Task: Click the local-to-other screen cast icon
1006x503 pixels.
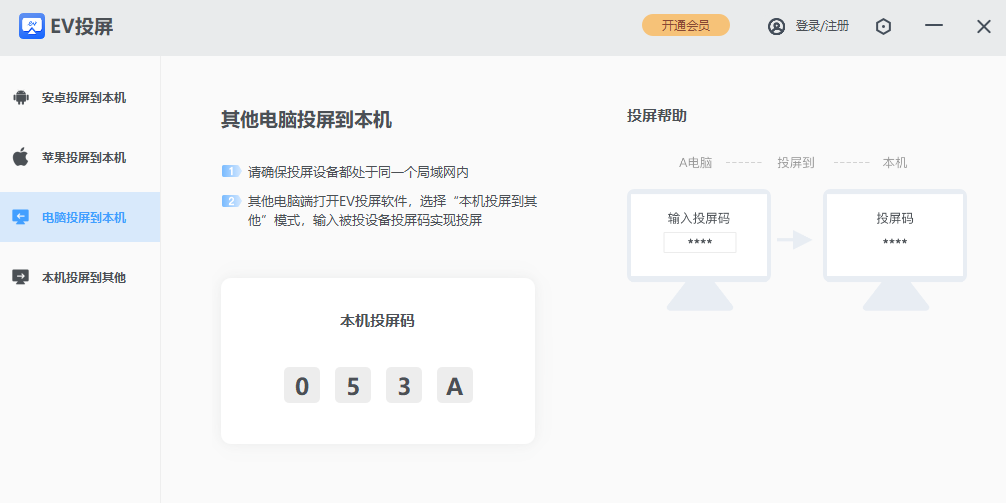Action: 20,277
